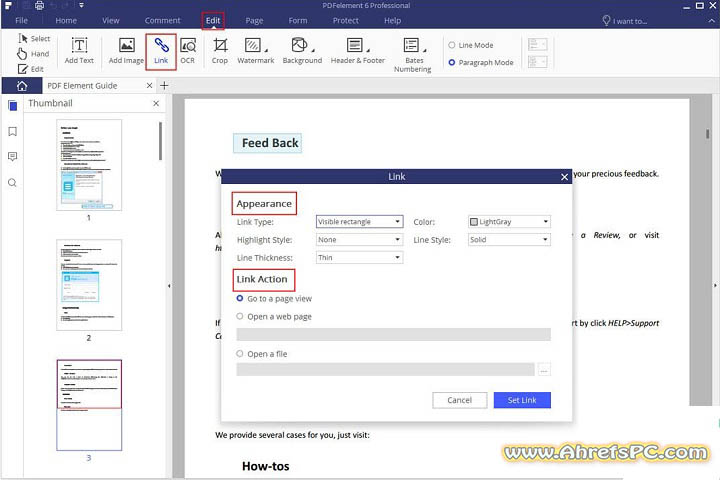Click the Add Image tool
720x480 pixels.
[126, 51]
